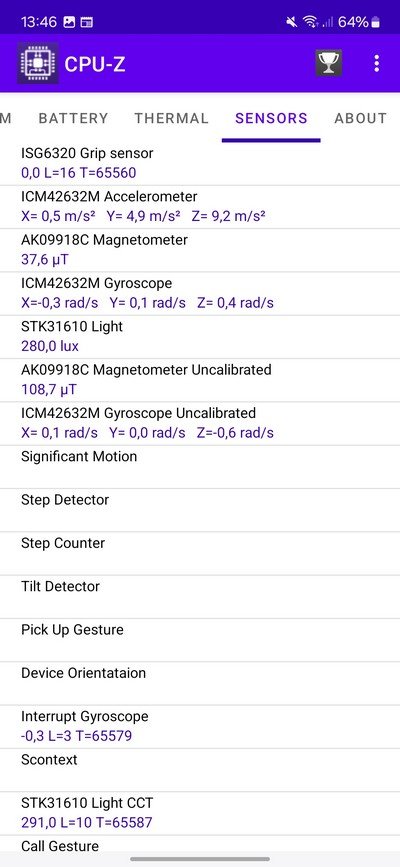Tap the bottom navigation gesture handle
The width and height of the screenshot is (400, 867).
click(x=200, y=859)
